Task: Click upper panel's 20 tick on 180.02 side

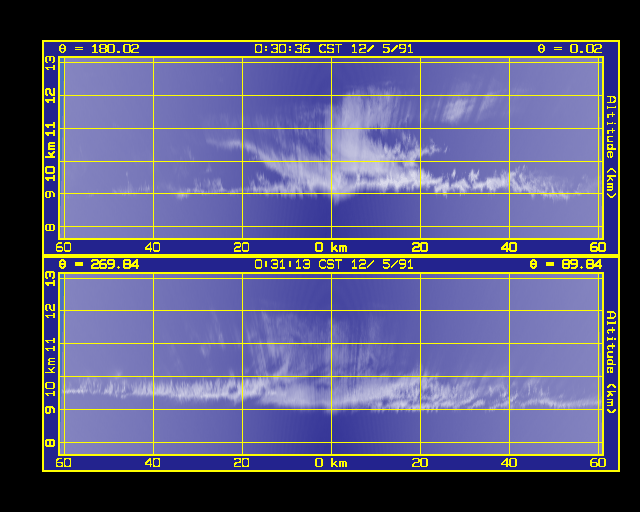Action: (242, 247)
